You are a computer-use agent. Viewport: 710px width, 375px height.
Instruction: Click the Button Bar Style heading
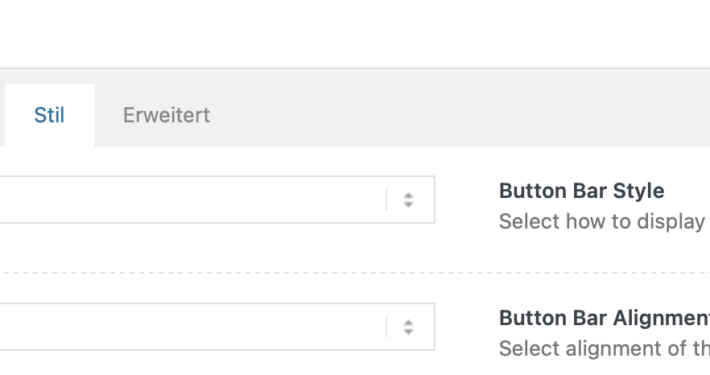(x=581, y=191)
